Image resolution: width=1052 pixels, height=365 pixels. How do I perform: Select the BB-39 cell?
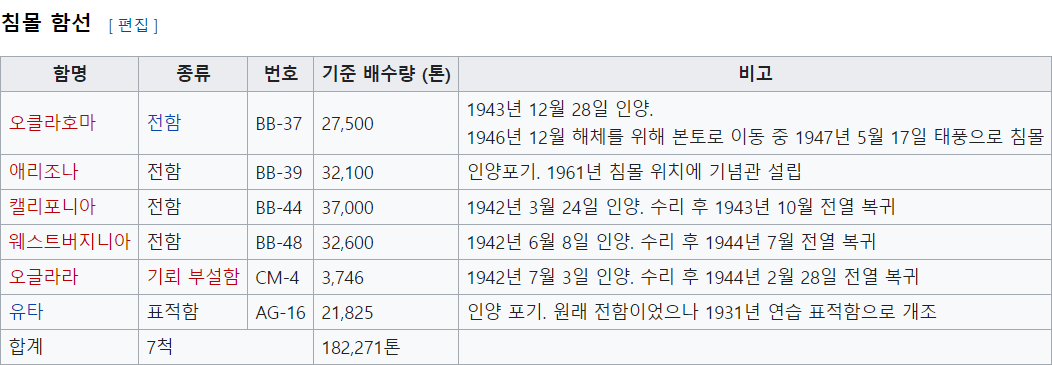coord(279,172)
